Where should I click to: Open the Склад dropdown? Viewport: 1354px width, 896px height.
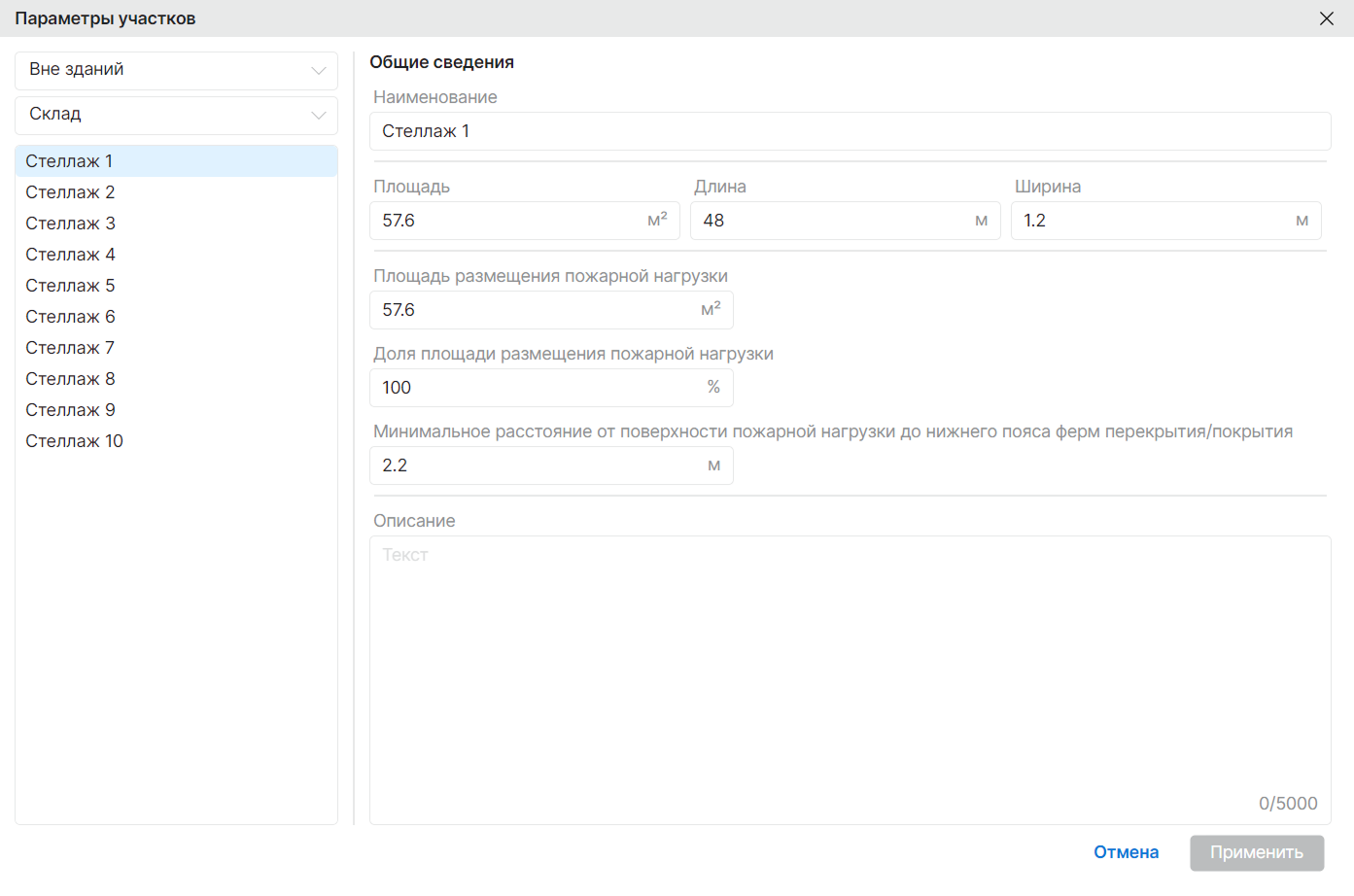[x=176, y=115]
